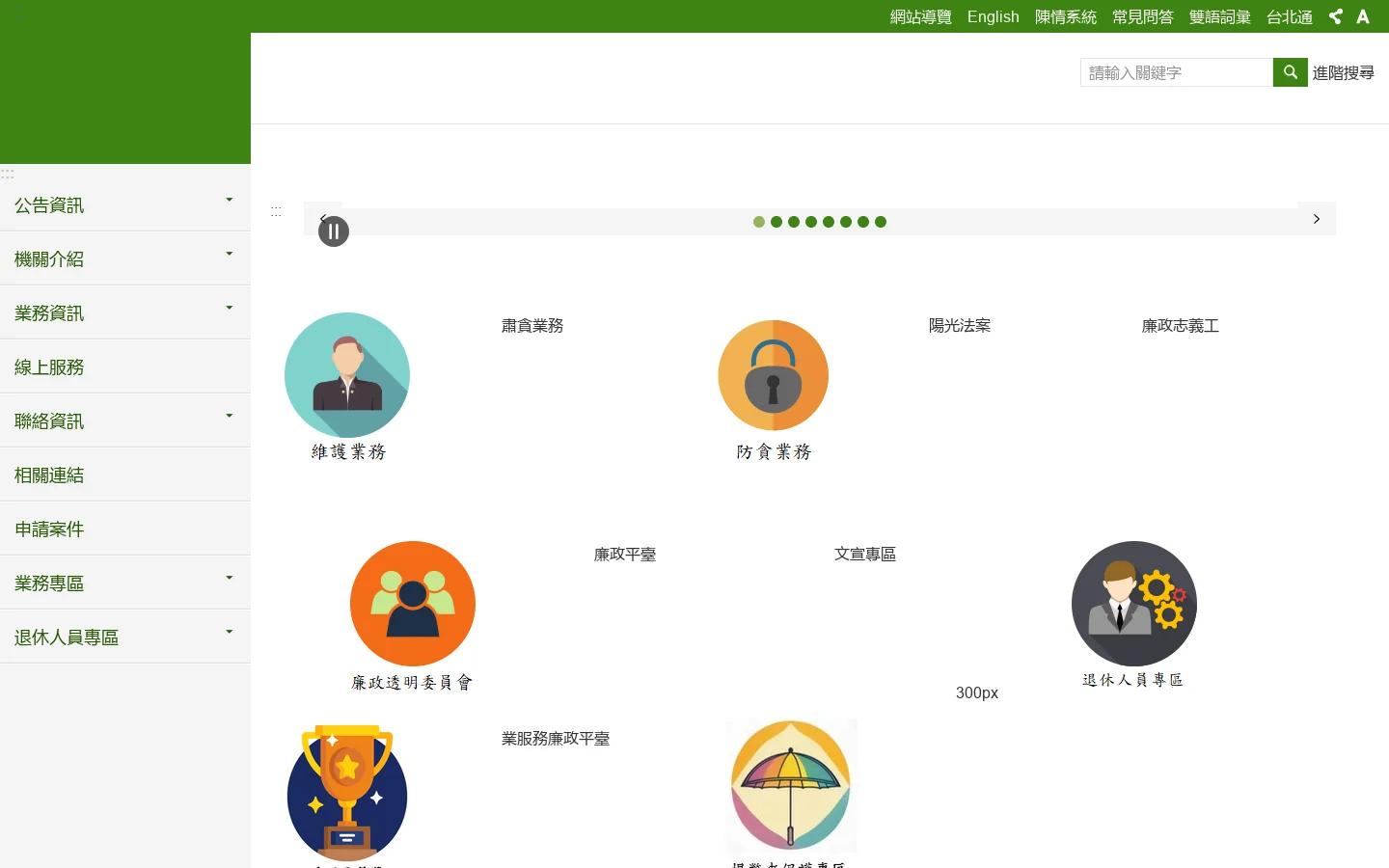Expand the 業務資訊 sidebar menu

coord(125,312)
